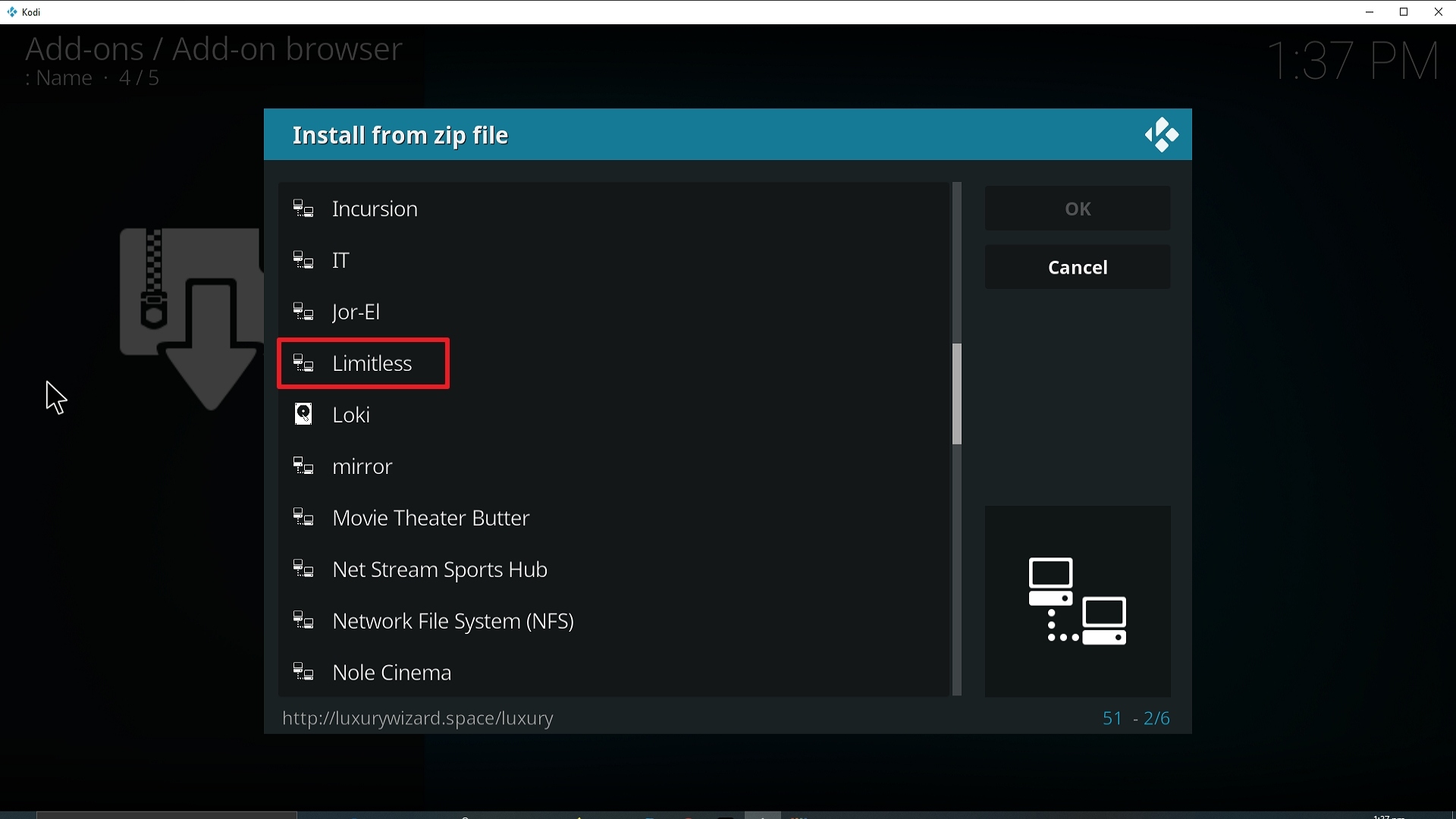
Task: Cancel the zip install dialog
Action: 1078,267
